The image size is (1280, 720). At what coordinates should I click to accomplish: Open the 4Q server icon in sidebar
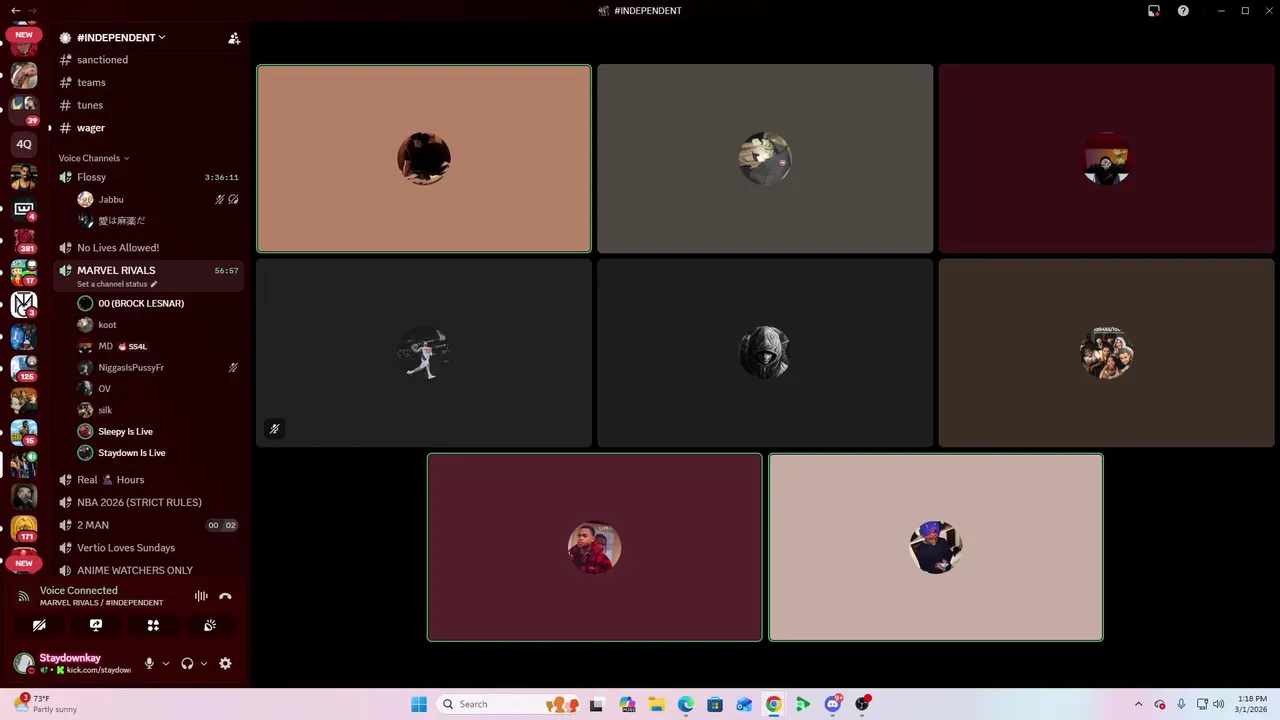coord(24,144)
